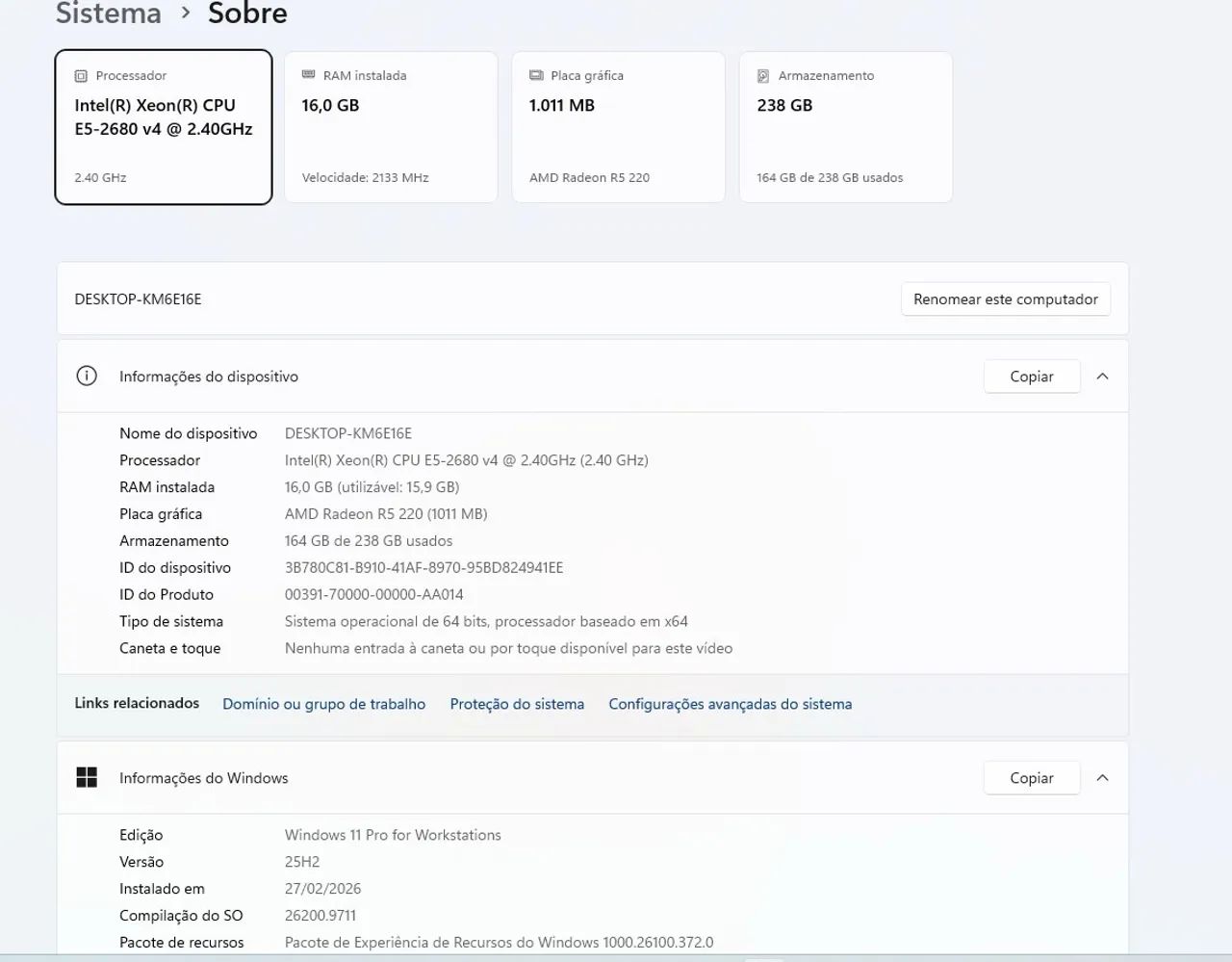The height and width of the screenshot is (962, 1232).
Task: Click the Sobre page title in breadcrumb
Action: coord(247,13)
